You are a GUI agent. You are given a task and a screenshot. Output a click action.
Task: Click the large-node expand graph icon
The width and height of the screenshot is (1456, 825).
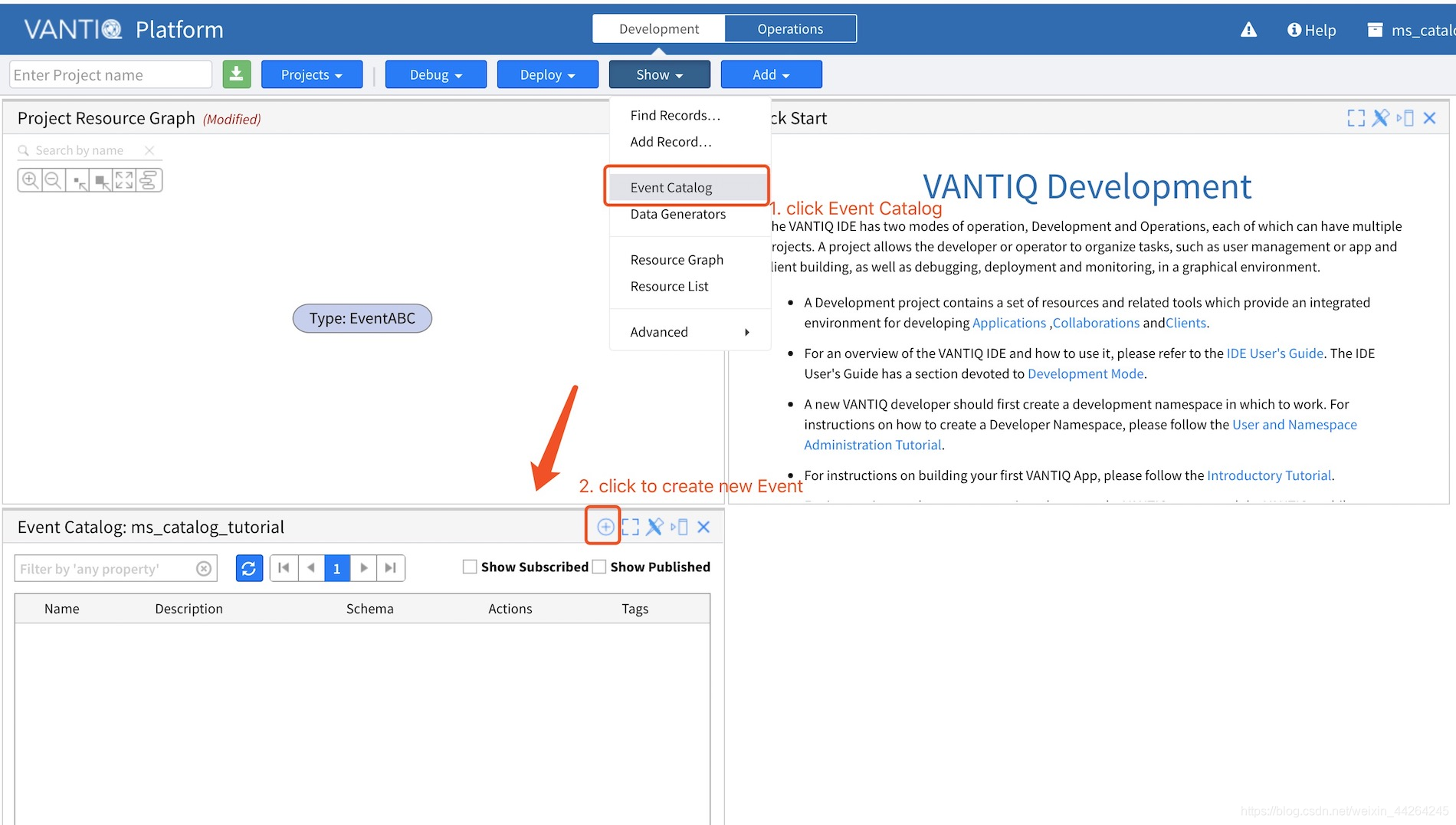100,180
